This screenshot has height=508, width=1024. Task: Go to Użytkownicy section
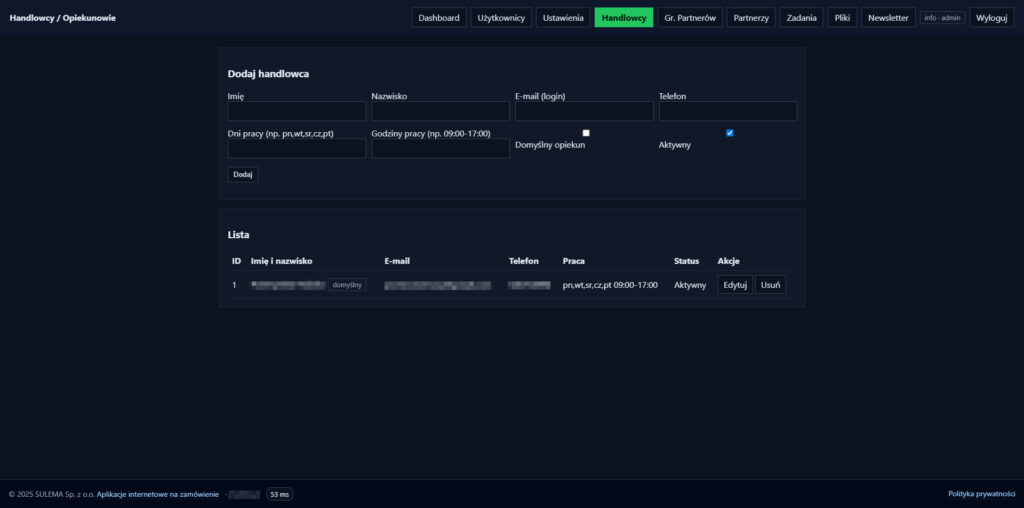coord(501,18)
